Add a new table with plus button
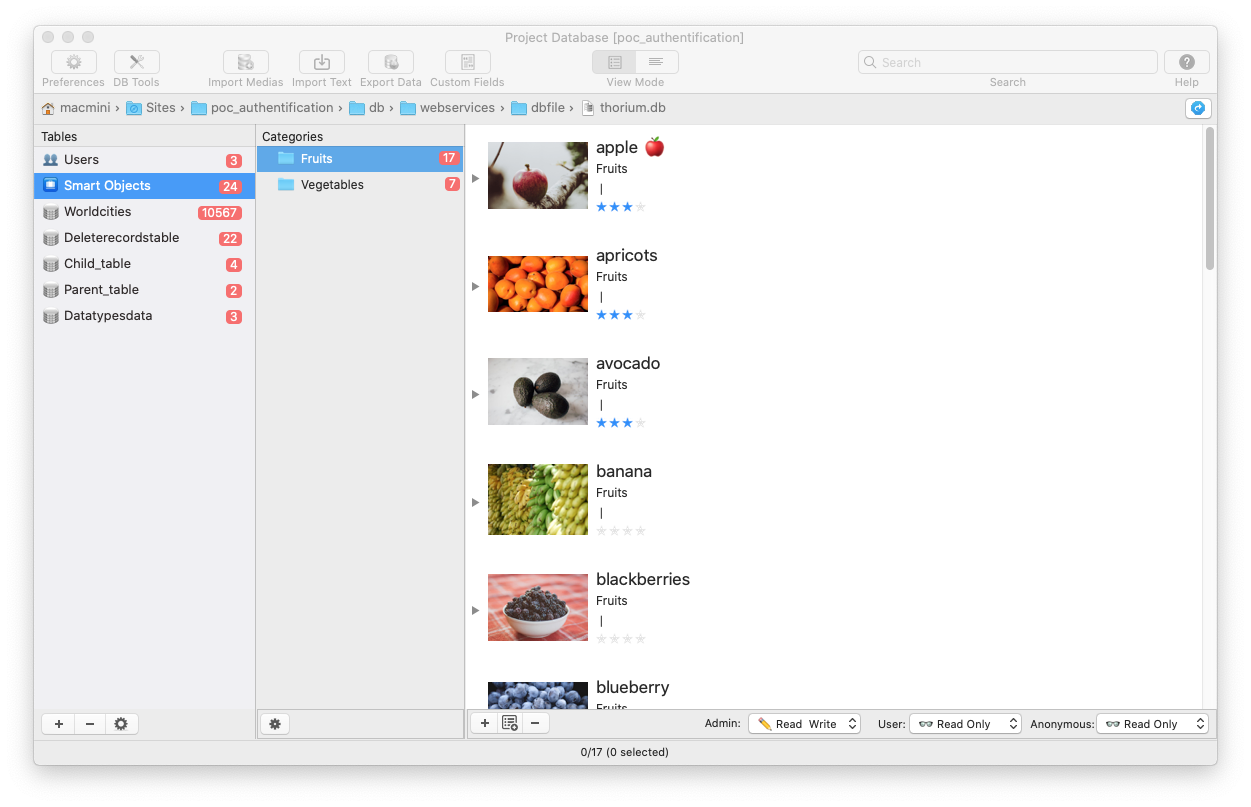This screenshot has height=807, width=1251. 58,724
